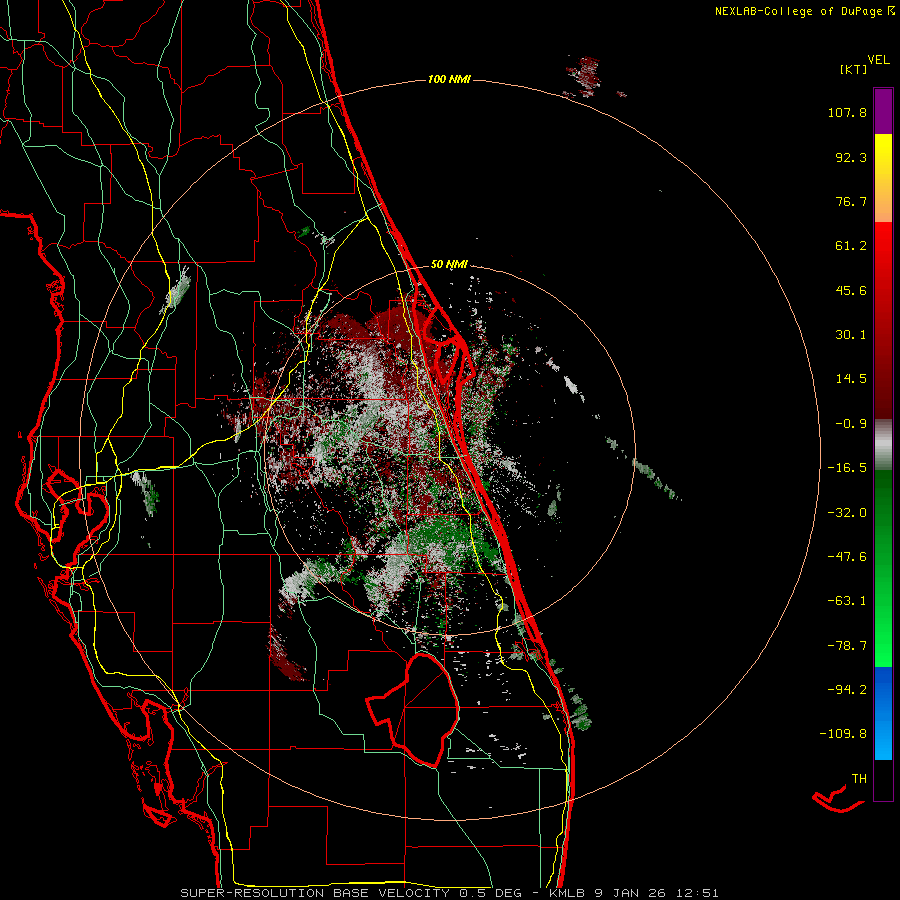This screenshot has width=900, height=900.
Task: Click the TH threshold label
Action: 859,779
